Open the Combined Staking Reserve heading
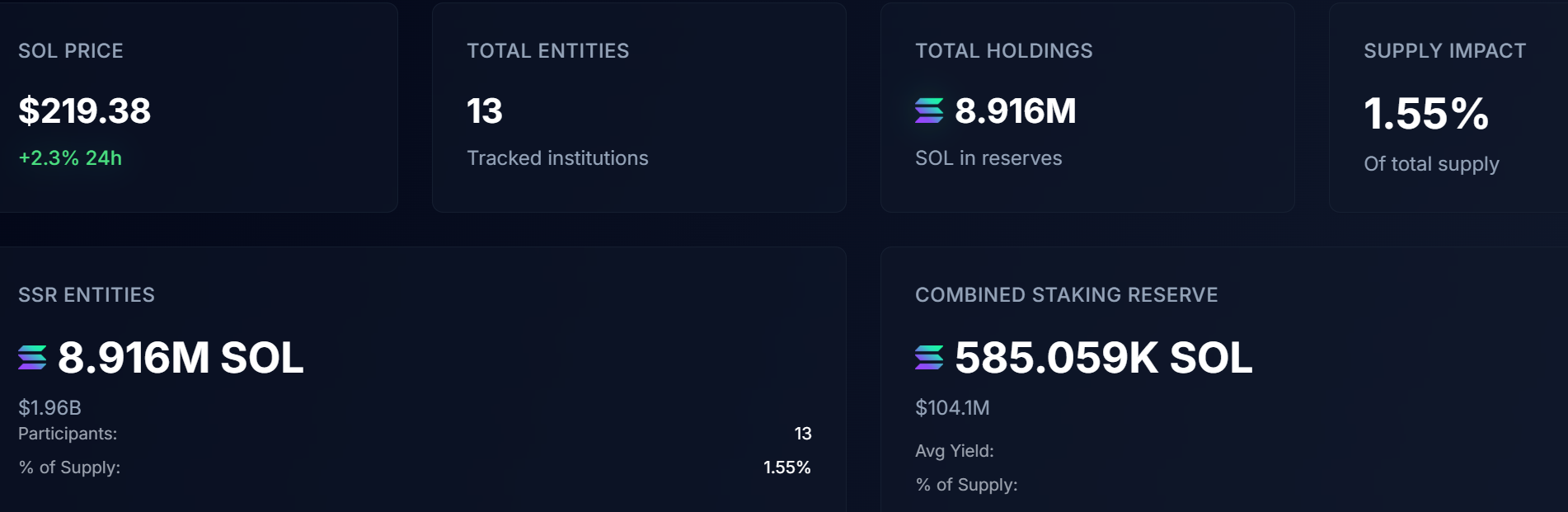The height and width of the screenshot is (512, 1568). click(1066, 295)
